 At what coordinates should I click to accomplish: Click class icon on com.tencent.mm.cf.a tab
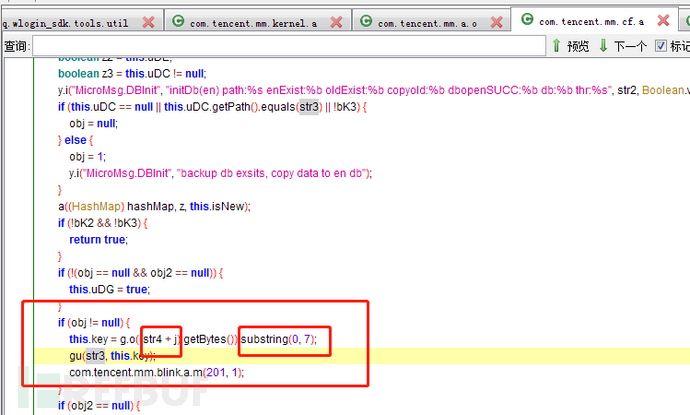click(527, 19)
